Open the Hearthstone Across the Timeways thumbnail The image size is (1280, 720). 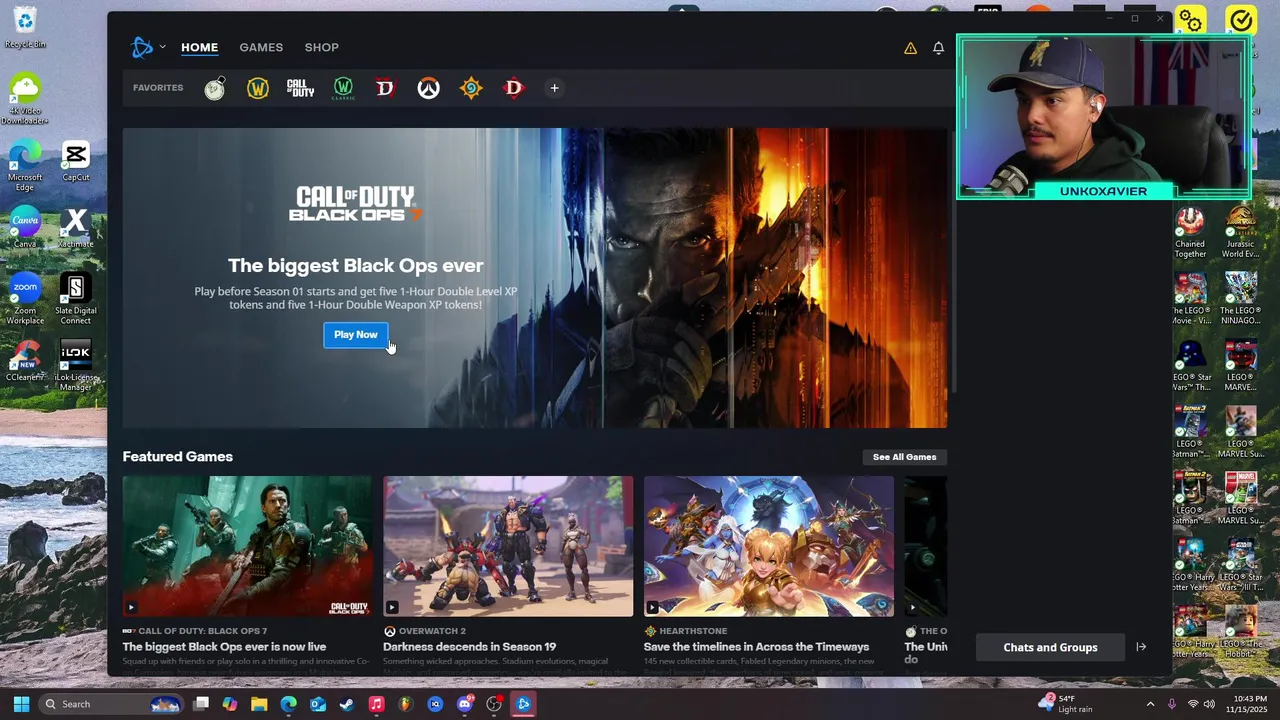pos(768,546)
